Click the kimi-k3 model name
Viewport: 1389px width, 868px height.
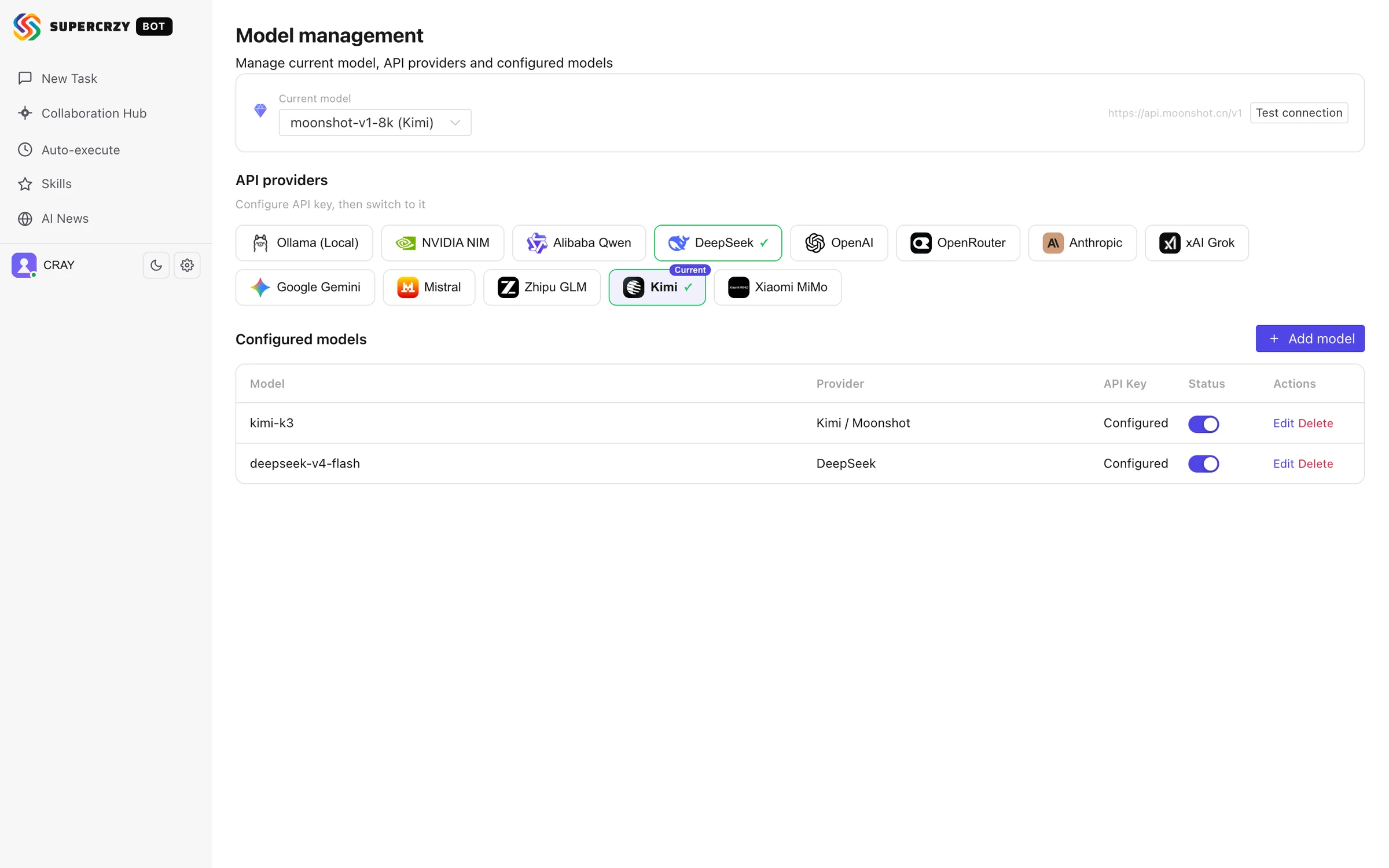tap(271, 423)
